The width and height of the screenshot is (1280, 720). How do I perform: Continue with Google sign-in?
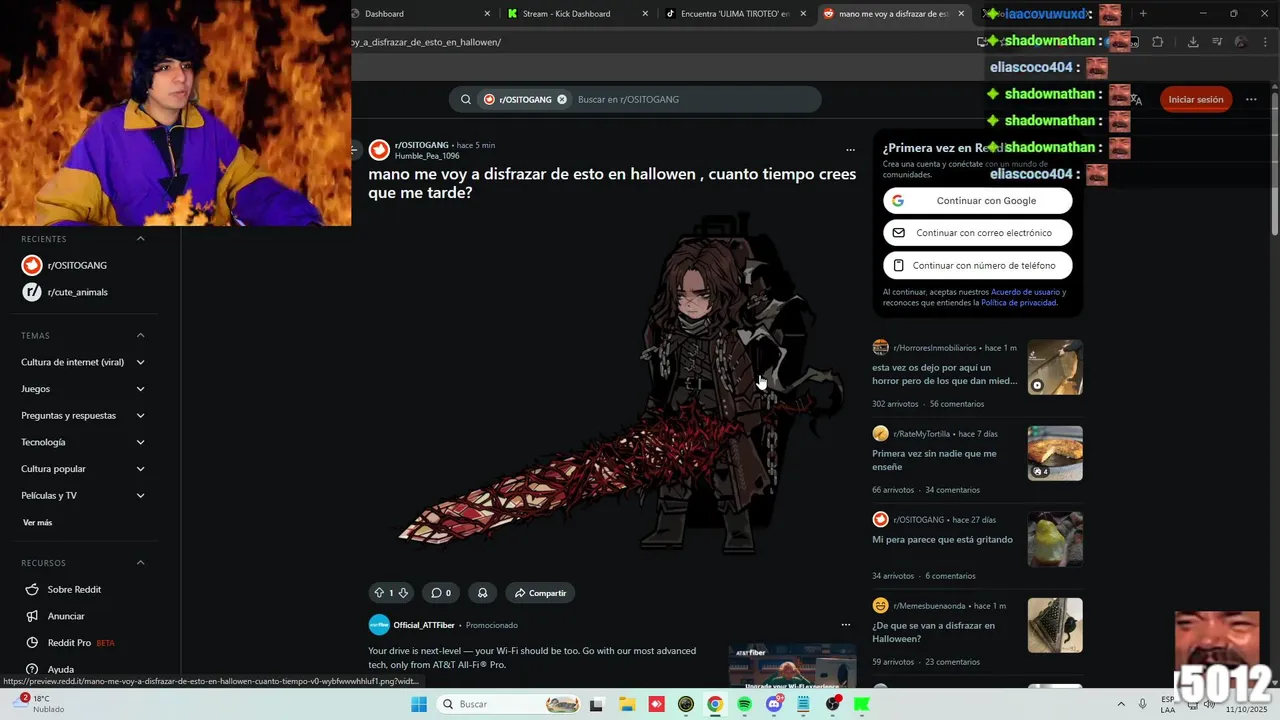977,200
